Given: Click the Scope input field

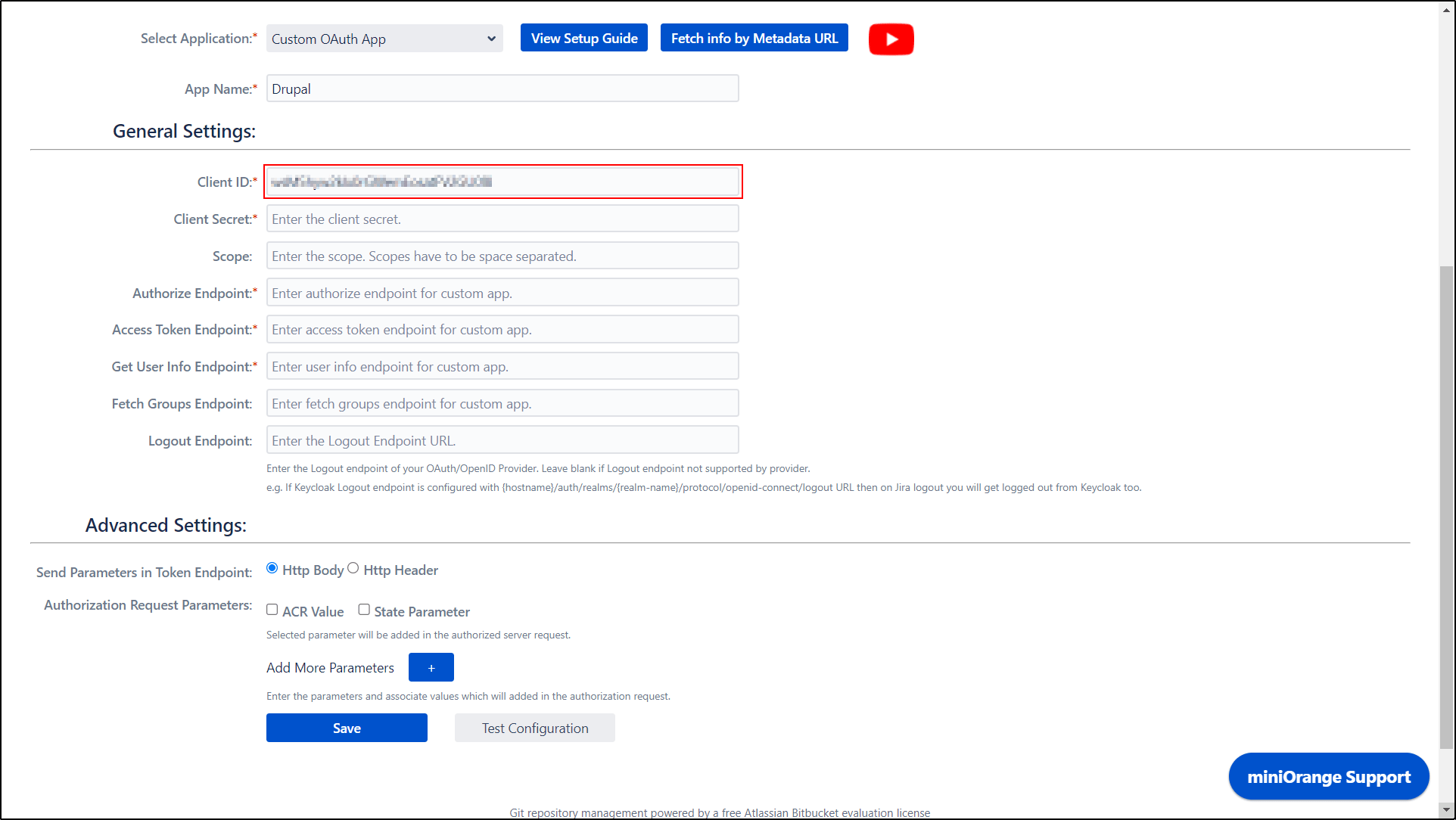Looking at the screenshot, I should [x=502, y=255].
